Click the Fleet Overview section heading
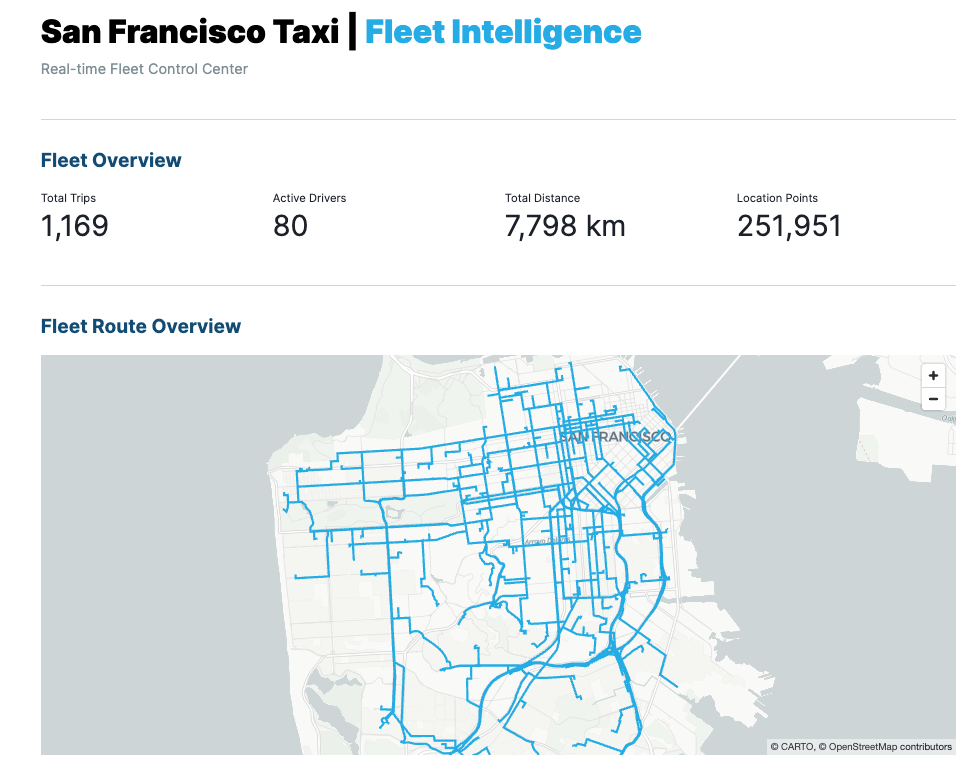977x775 pixels. pyautogui.click(x=111, y=160)
